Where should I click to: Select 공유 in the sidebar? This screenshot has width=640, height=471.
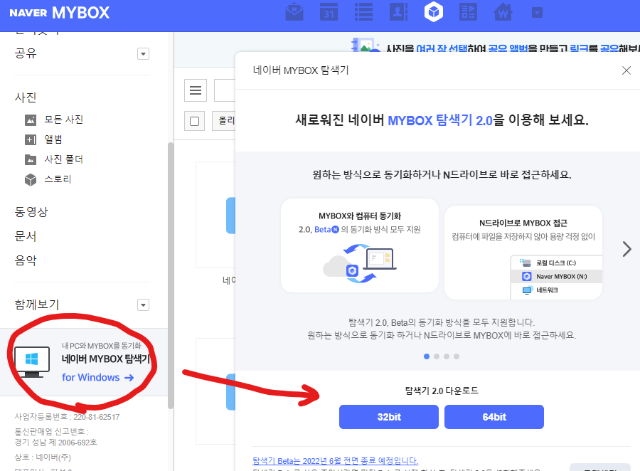click(x=25, y=53)
